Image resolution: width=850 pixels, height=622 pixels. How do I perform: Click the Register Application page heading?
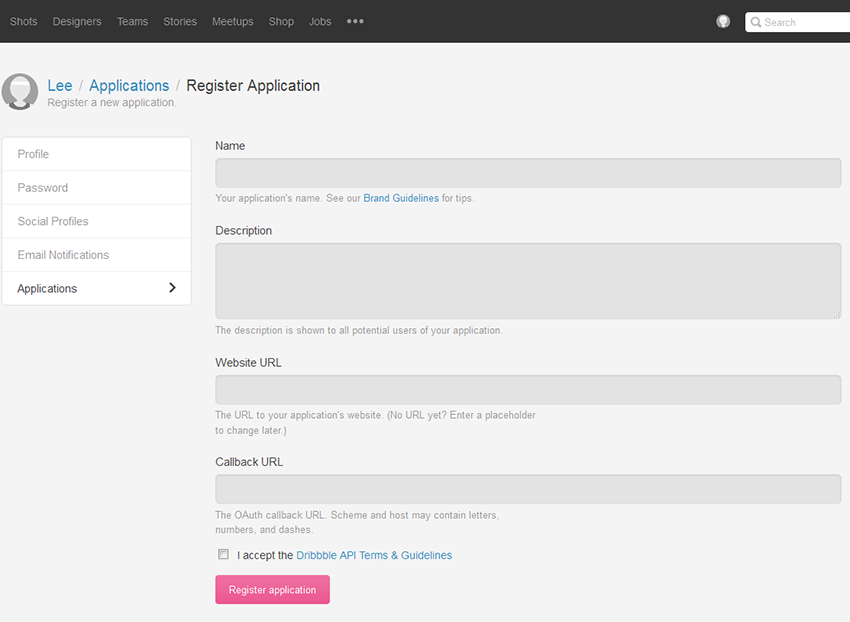point(253,86)
